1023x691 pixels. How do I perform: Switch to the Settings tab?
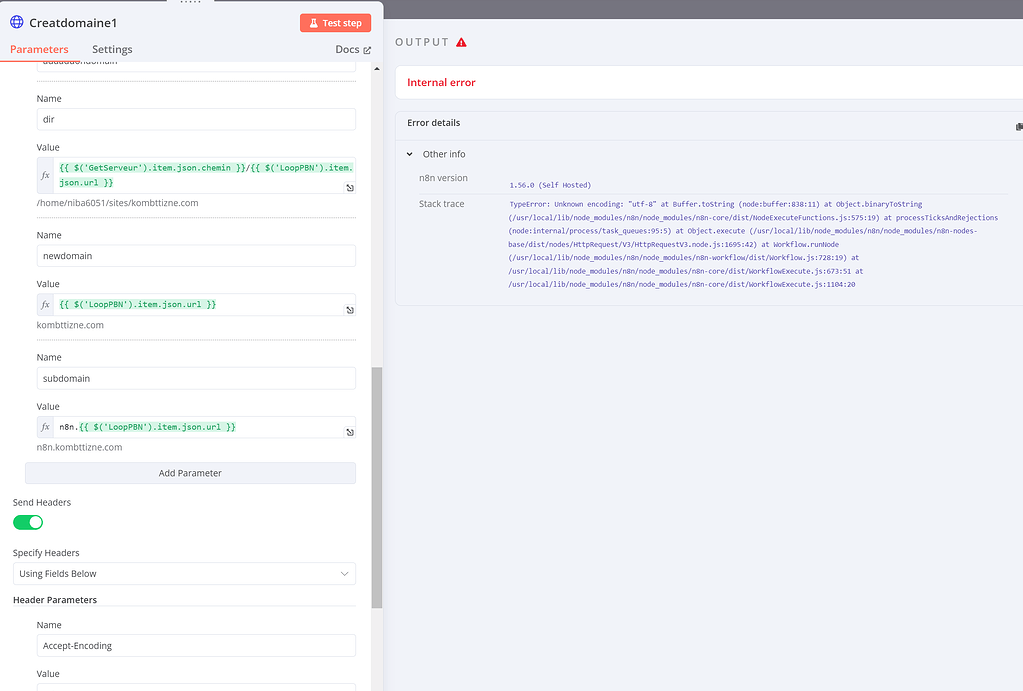[x=112, y=49]
